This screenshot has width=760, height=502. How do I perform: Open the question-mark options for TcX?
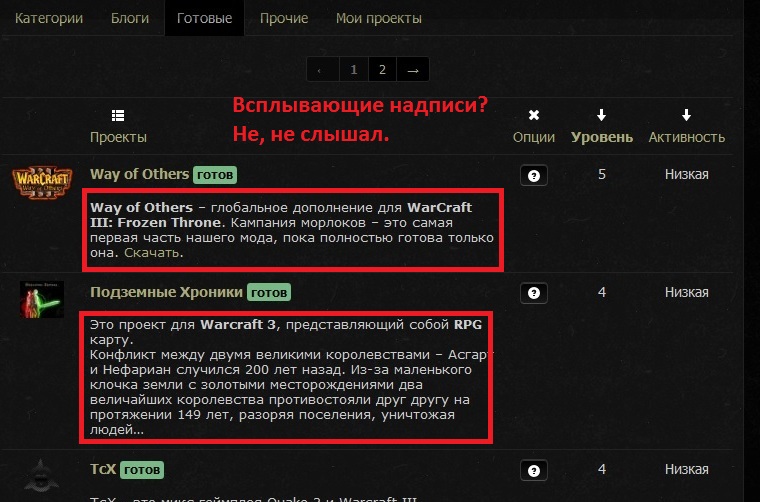tap(534, 471)
